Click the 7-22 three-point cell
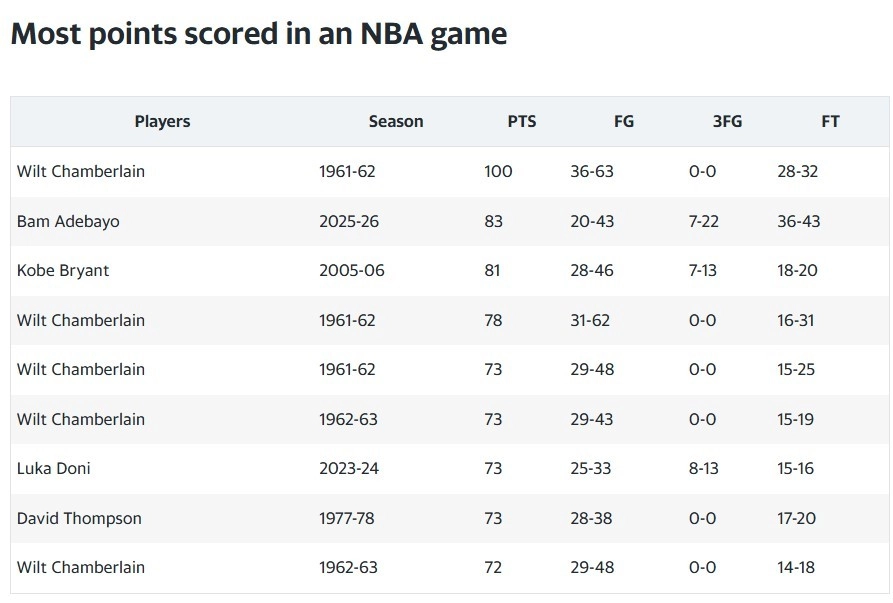 pyautogui.click(x=704, y=221)
